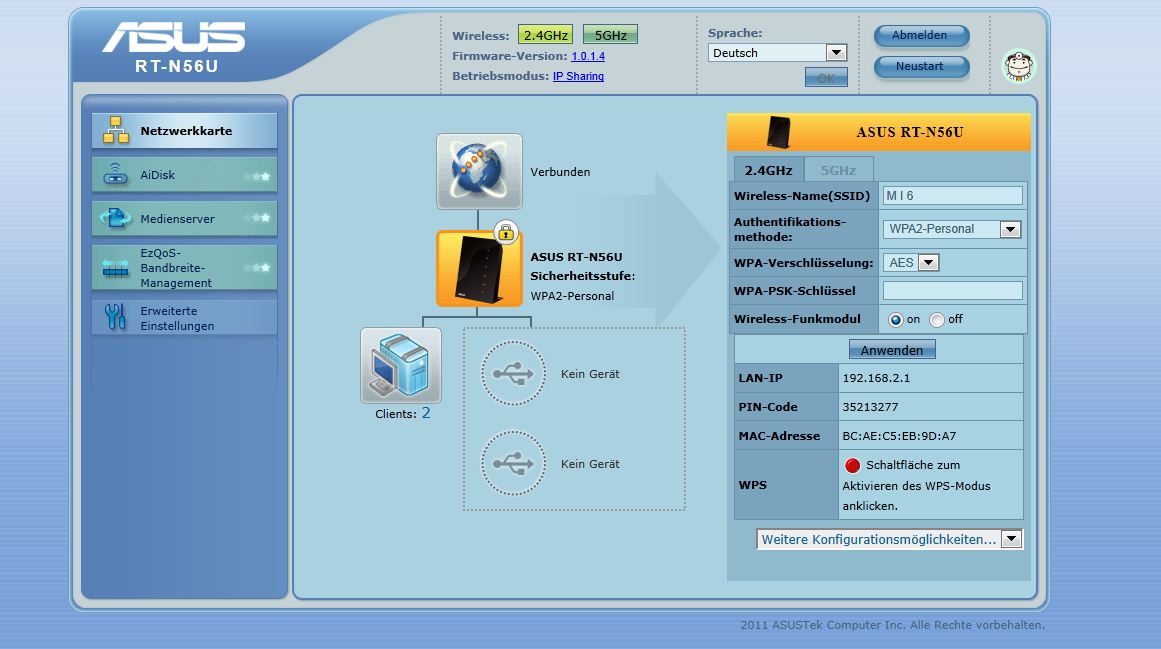1161x649 pixels.
Task: Open the Netzwerkkarte menu item
Action: click(x=184, y=131)
